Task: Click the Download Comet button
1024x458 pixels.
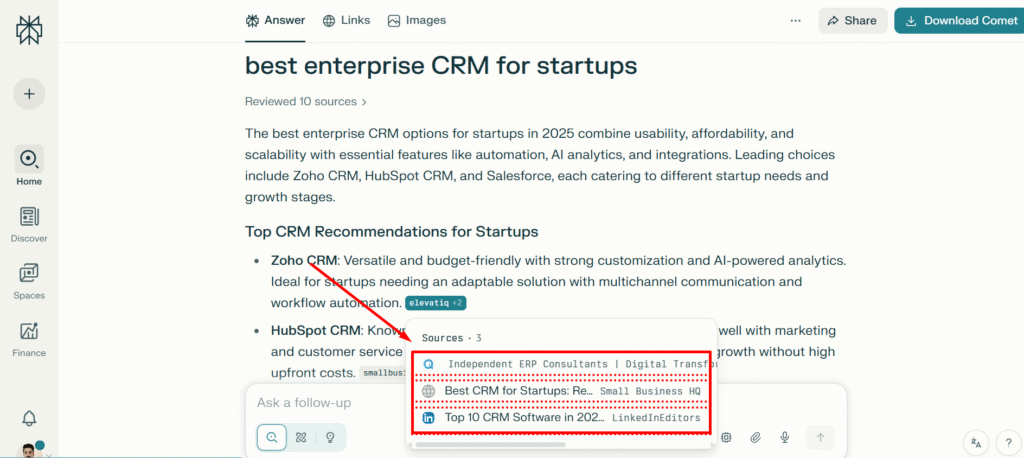Action: pos(957,20)
